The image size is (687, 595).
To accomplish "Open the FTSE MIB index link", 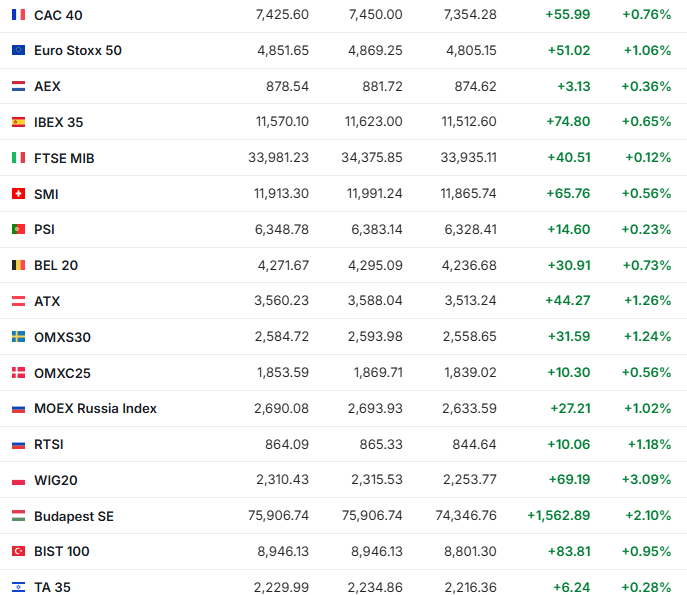I will pyautogui.click(x=64, y=158).
